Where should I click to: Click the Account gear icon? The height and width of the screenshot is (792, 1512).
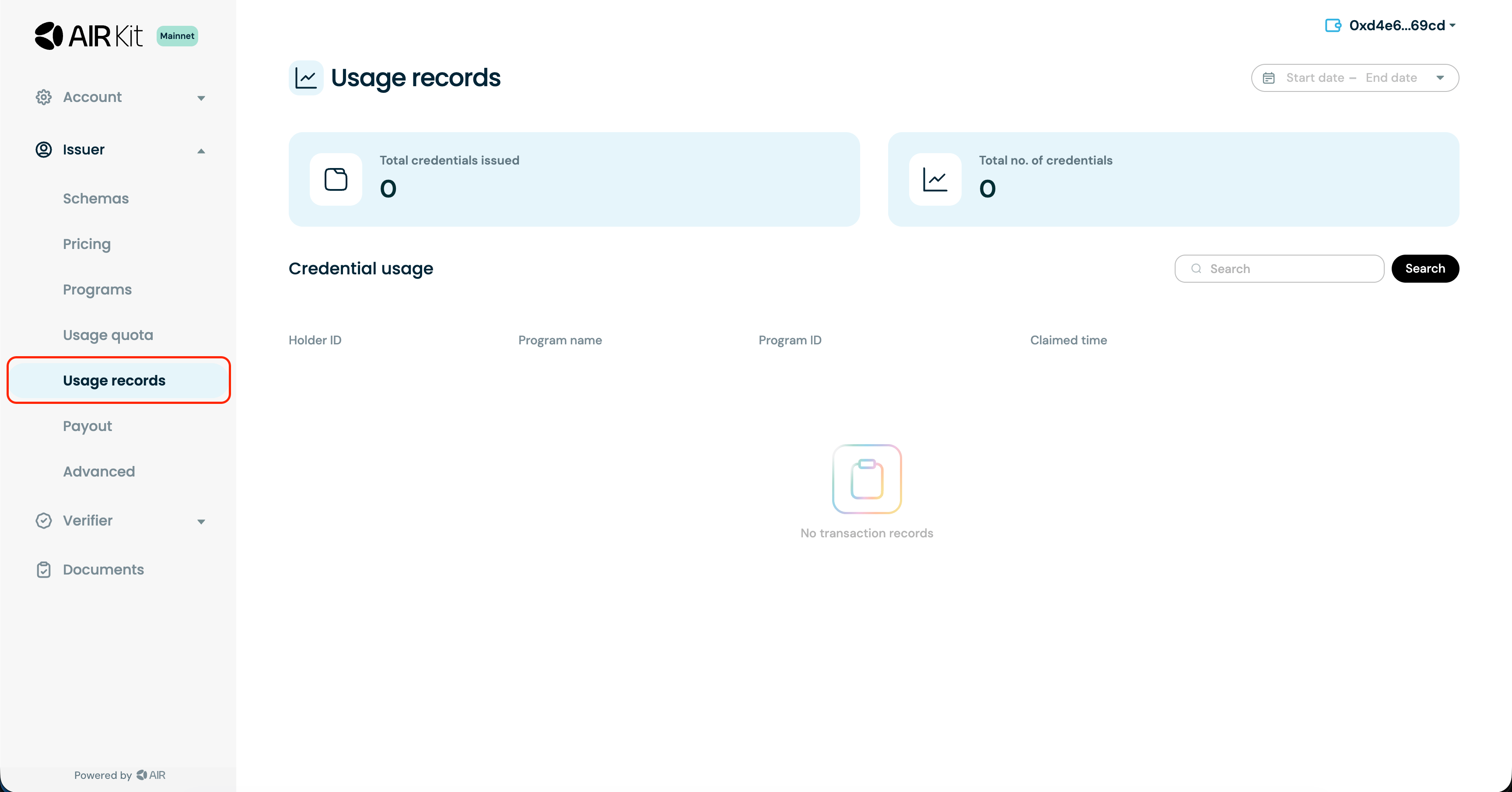[x=43, y=97]
